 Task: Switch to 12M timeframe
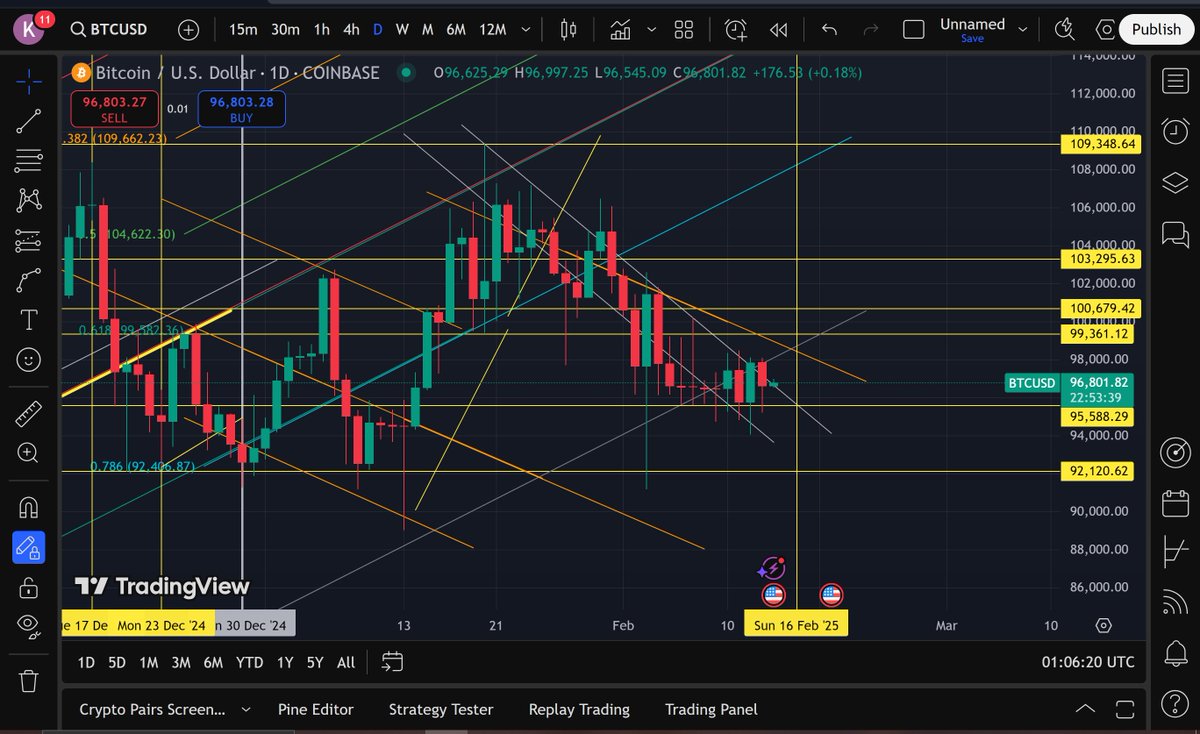pos(493,29)
